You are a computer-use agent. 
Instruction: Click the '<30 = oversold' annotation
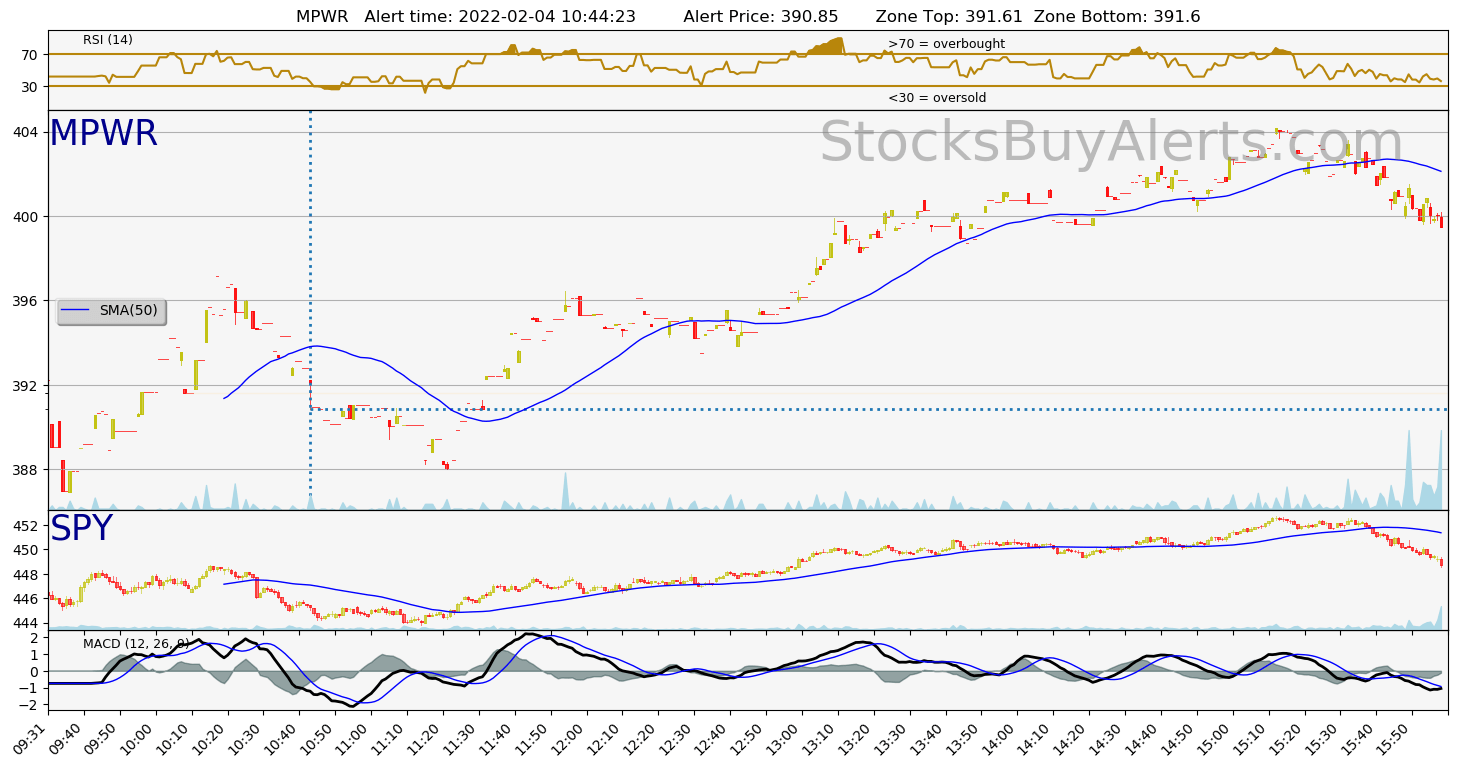point(937,98)
